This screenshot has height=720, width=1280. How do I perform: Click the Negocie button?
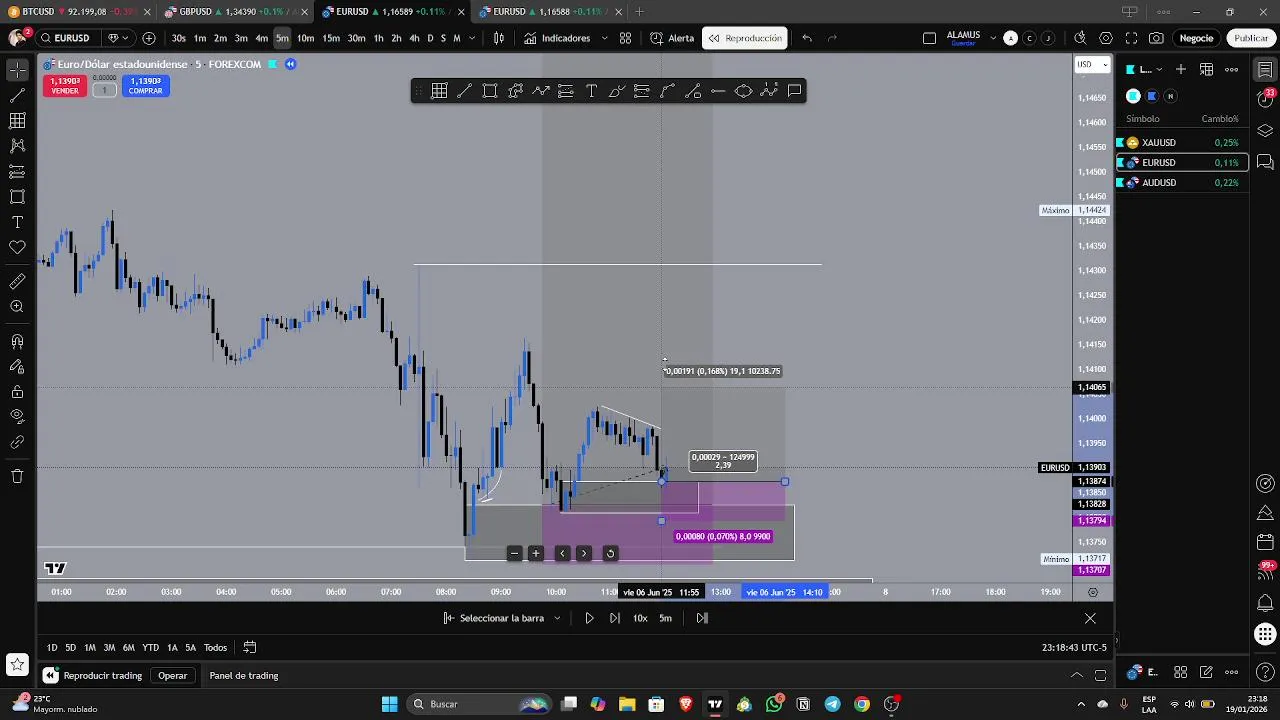(x=1196, y=38)
